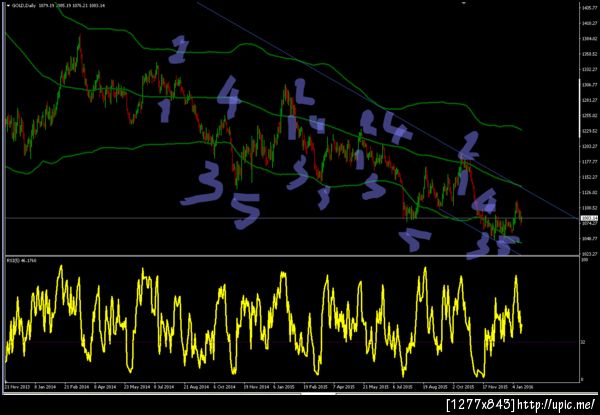The height and width of the screenshot is (415, 600).
Task: Click the 4 Jan 2016 date marker
Action: tap(524, 387)
